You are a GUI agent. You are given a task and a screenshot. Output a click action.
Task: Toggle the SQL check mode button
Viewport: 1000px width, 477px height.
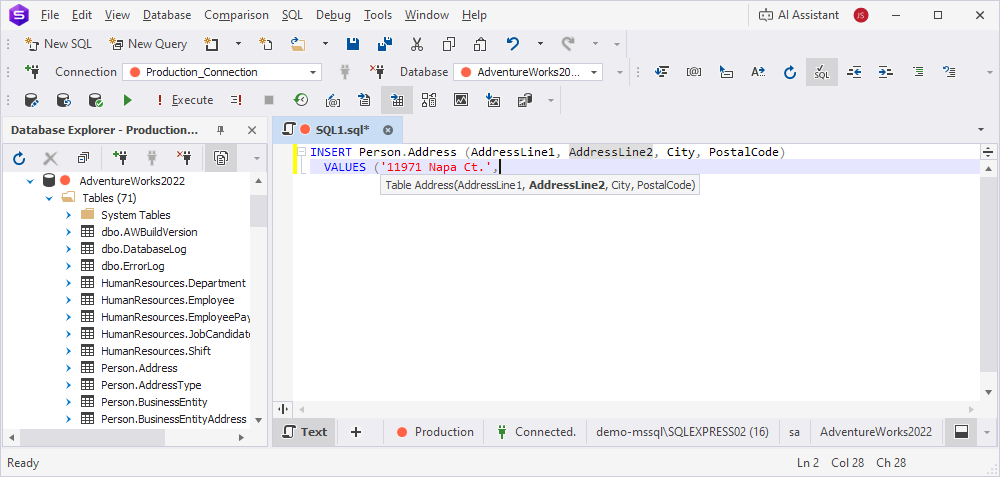821,72
